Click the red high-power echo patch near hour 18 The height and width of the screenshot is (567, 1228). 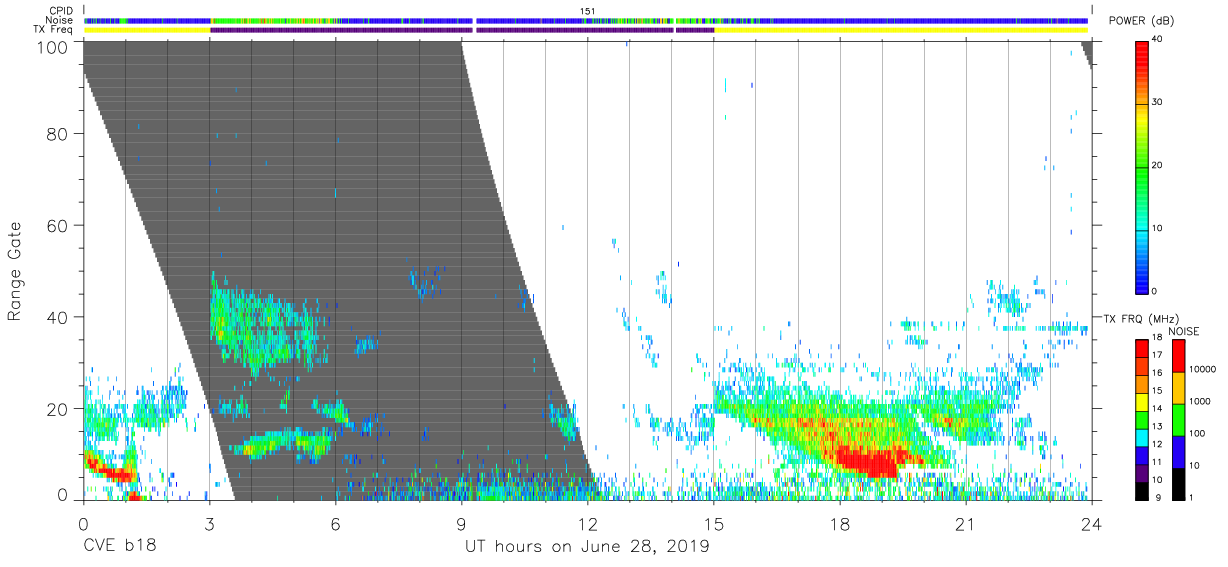tap(870, 461)
